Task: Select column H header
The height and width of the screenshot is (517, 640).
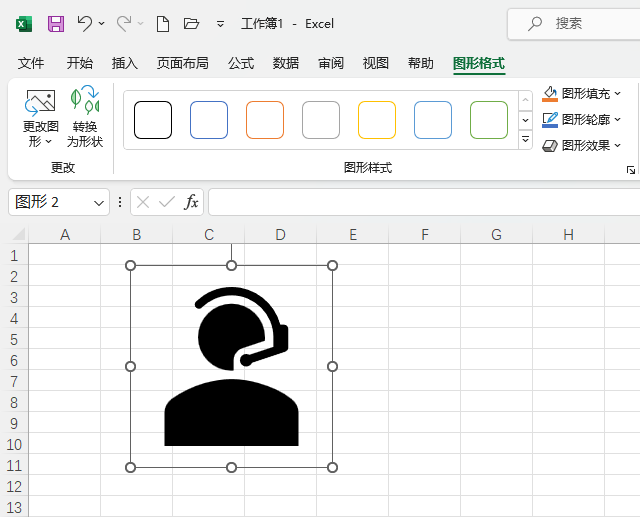Action: (x=568, y=235)
